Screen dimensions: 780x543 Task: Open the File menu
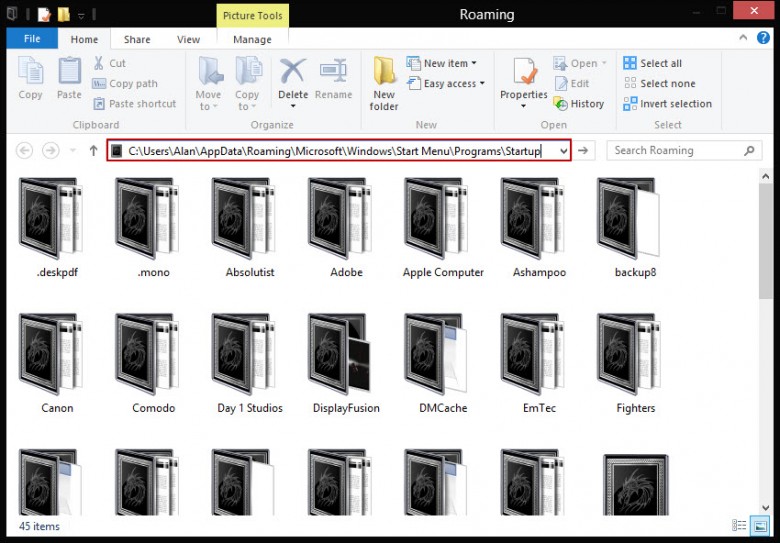pyautogui.click(x=32, y=38)
